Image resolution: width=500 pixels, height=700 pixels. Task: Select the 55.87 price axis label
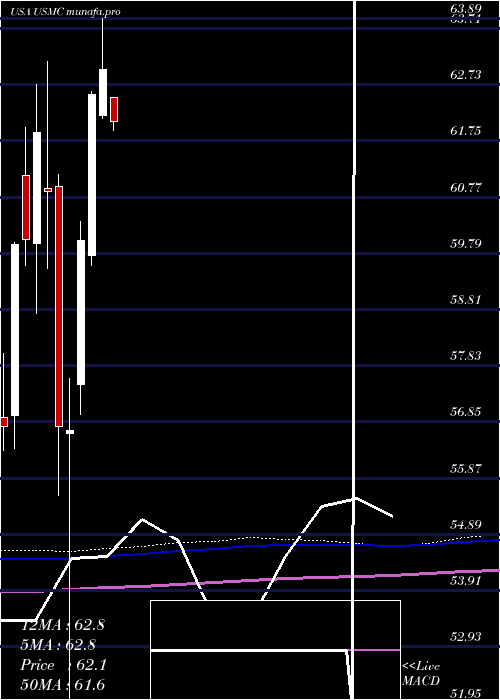[466, 469]
